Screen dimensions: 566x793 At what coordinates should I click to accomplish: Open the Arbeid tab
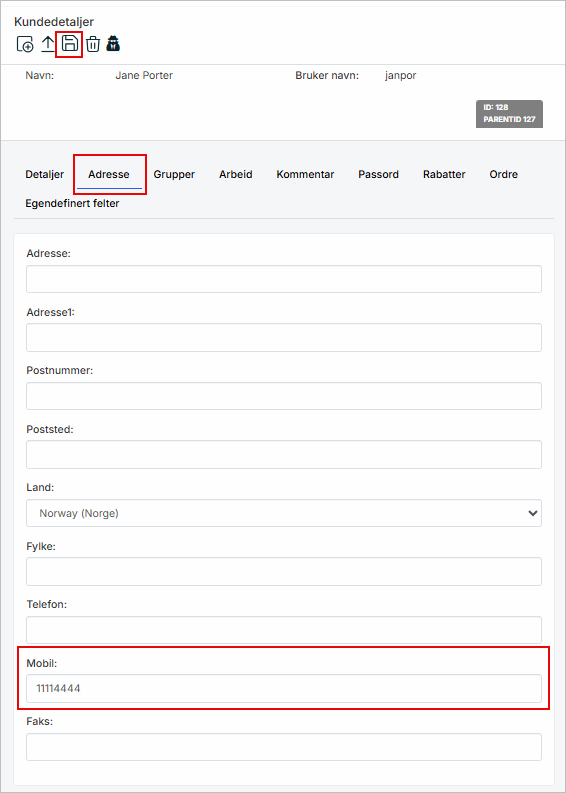pyautogui.click(x=236, y=174)
